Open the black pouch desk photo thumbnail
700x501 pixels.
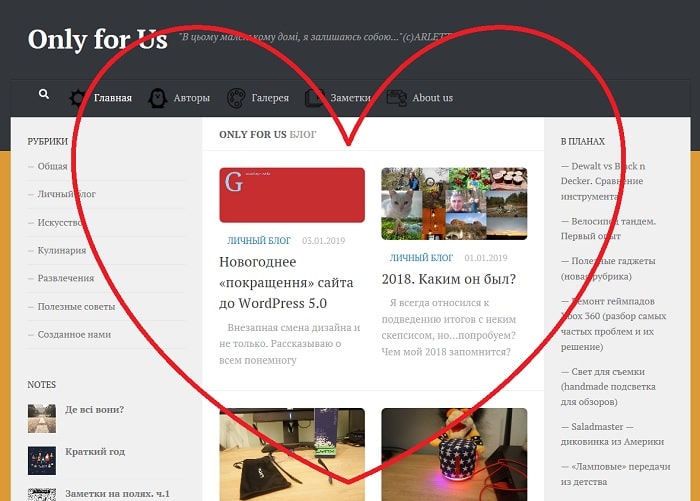click(x=292, y=455)
